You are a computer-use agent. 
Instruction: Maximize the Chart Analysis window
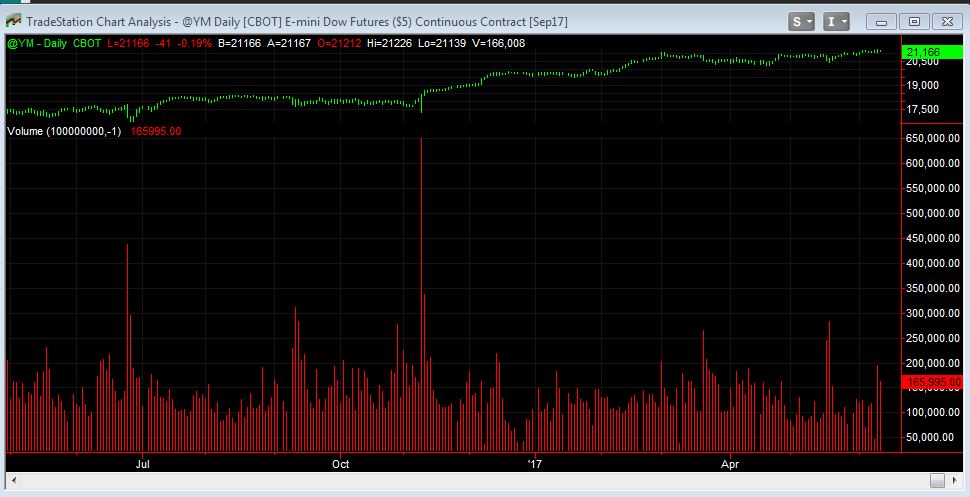(x=914, y=22)
